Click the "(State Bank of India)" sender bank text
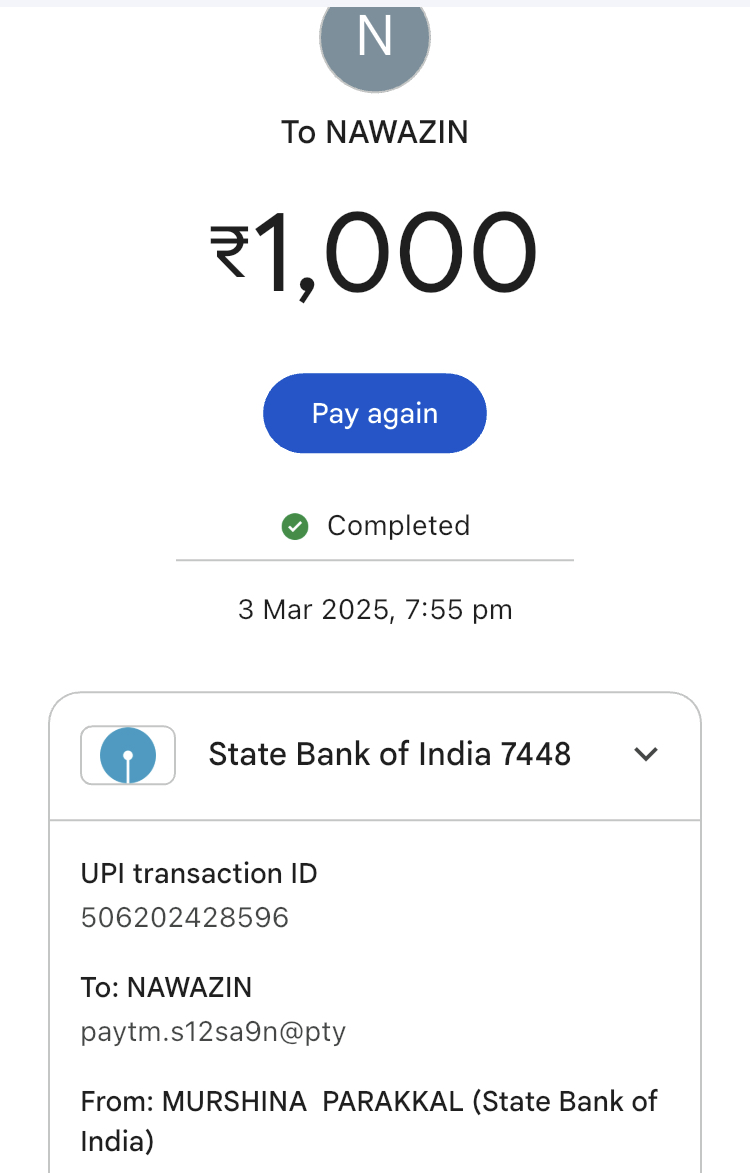The height and width of the screenshot is (1173, 750). coord(564,1102)
